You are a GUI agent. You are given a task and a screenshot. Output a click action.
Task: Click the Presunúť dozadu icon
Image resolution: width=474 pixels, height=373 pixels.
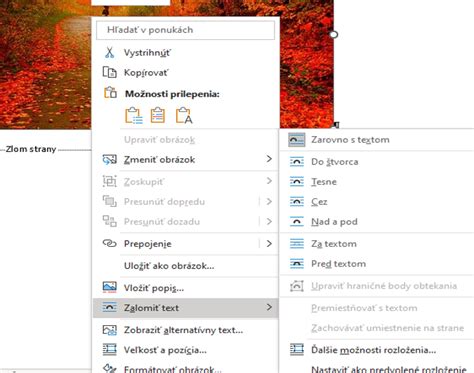109,221
